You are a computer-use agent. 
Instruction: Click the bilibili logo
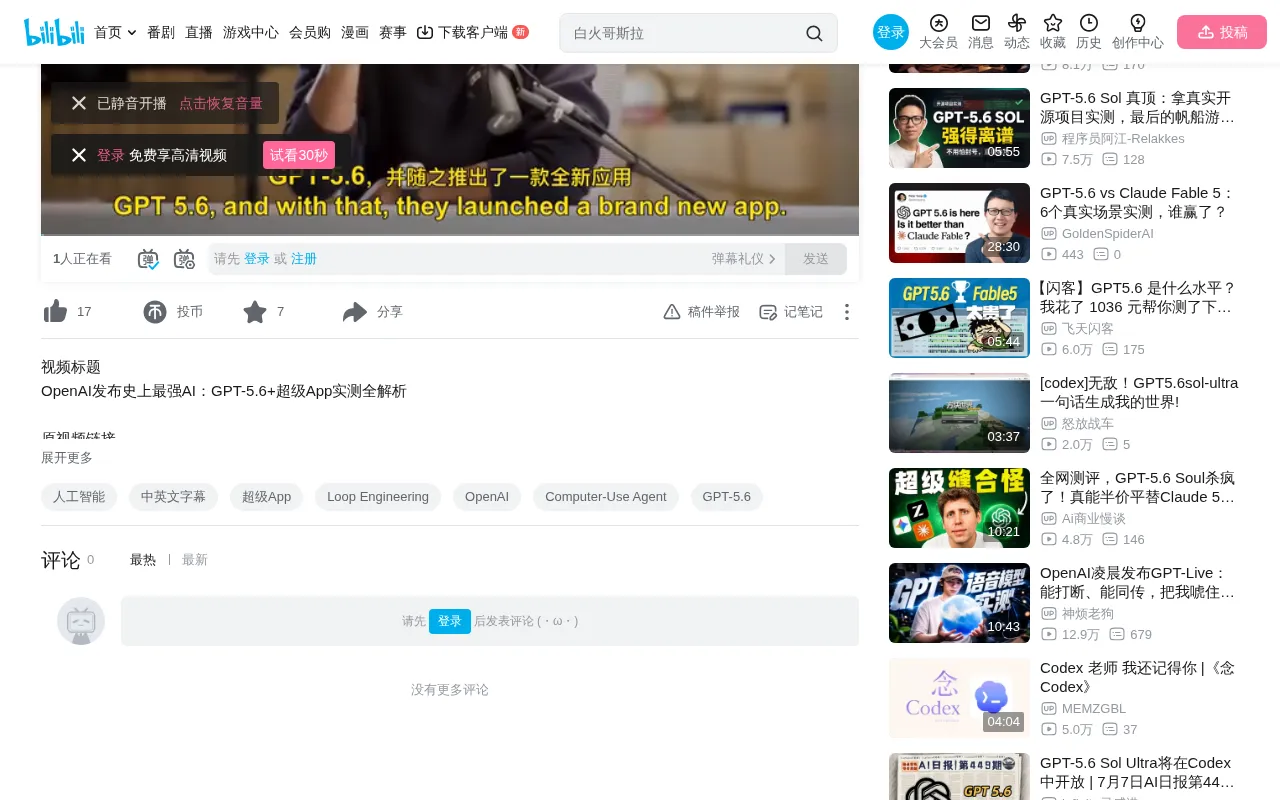coord(54,32)
